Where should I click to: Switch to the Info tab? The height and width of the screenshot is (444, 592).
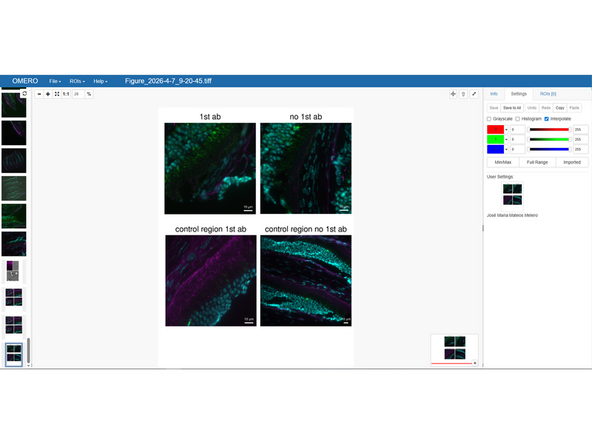pos(494,94)
